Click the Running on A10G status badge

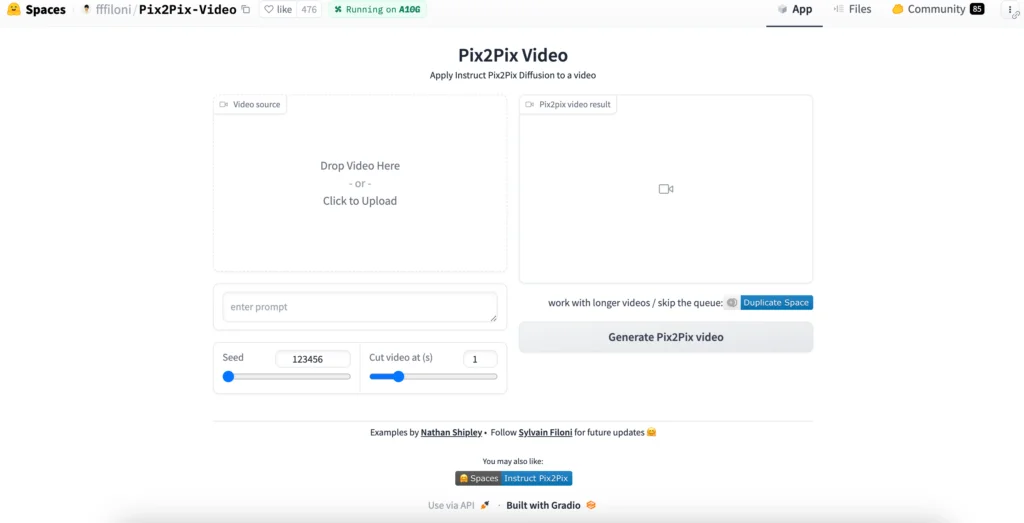pos(377,10)
